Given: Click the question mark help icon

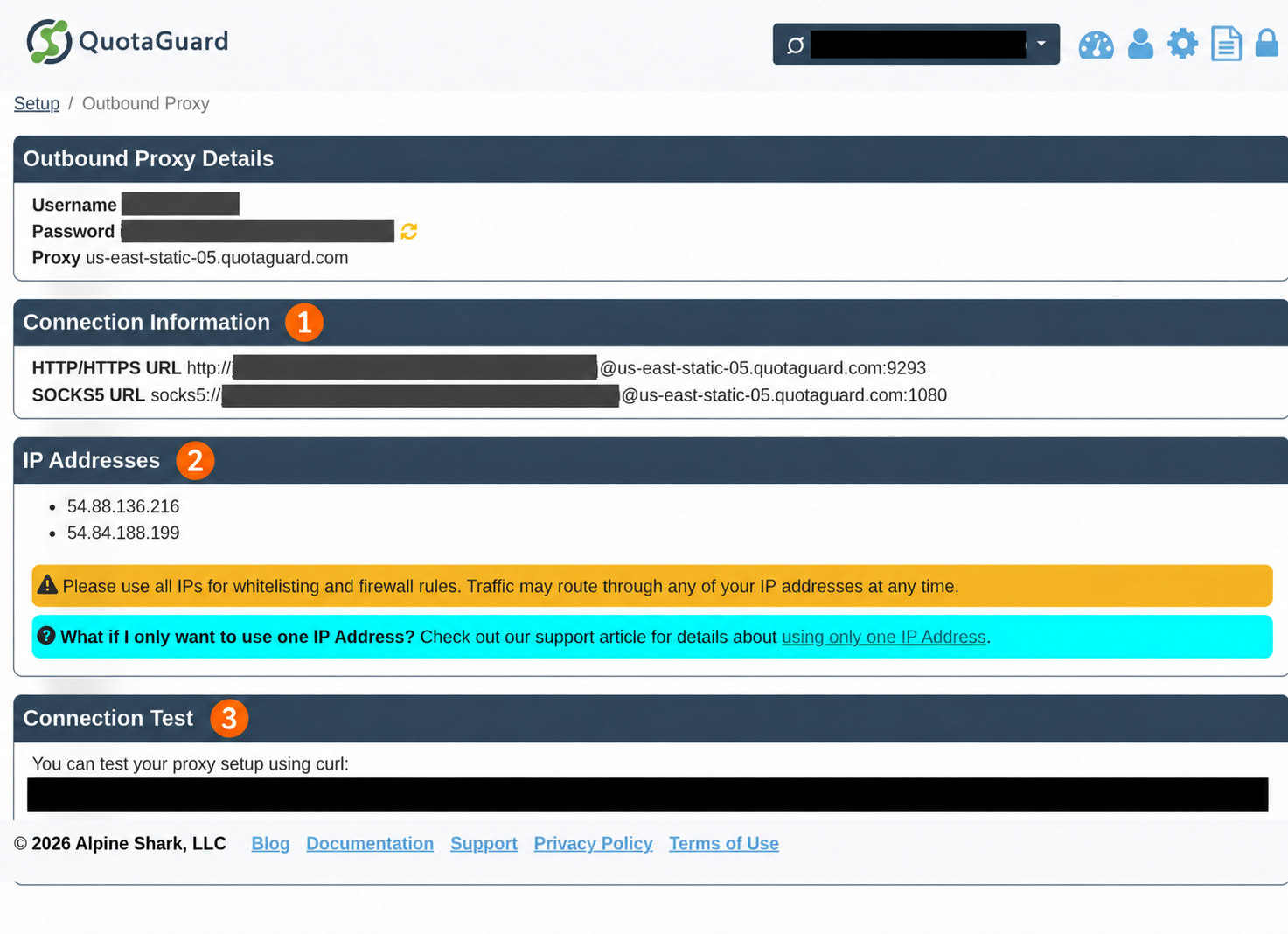Looking at the screenshot, I should (46, 636).
